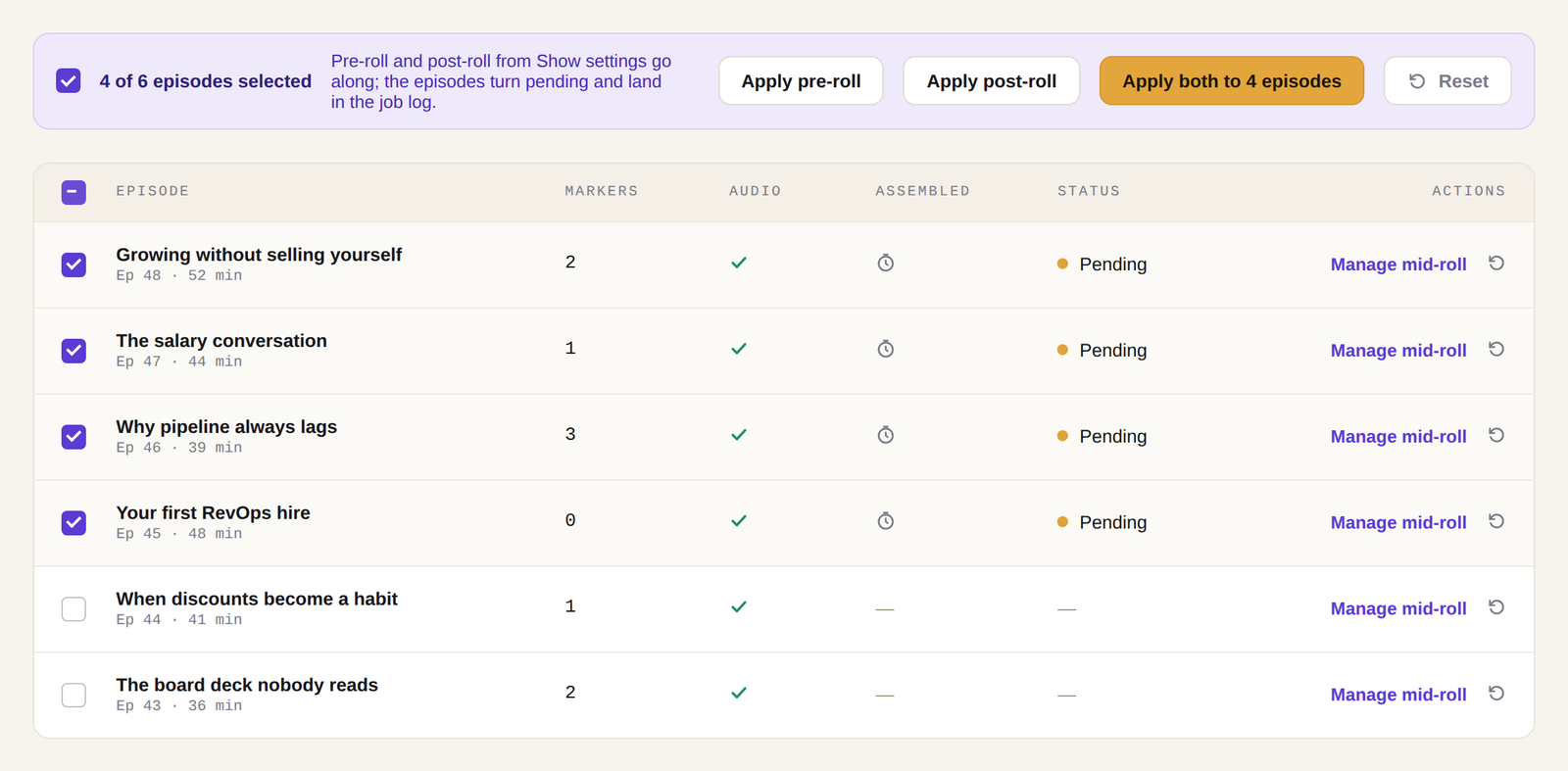Click audio checkmark for Your first RevOps hire
The image size is (1568, 771).
(x=739, y=521)
